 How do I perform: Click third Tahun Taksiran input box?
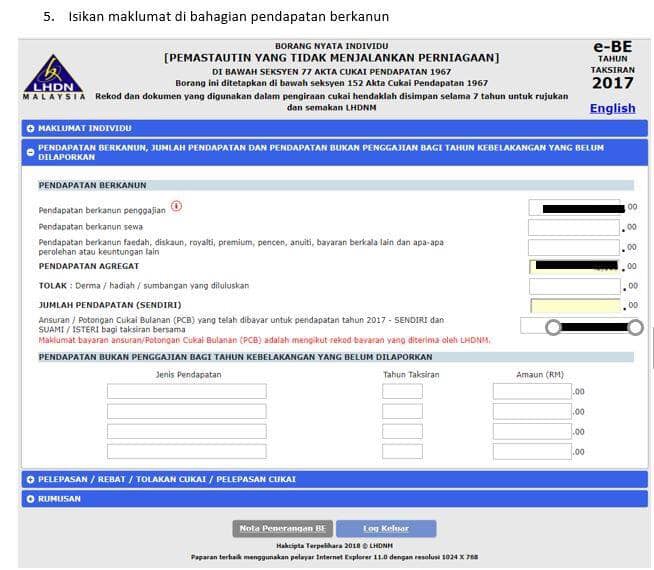pos(402,431)
